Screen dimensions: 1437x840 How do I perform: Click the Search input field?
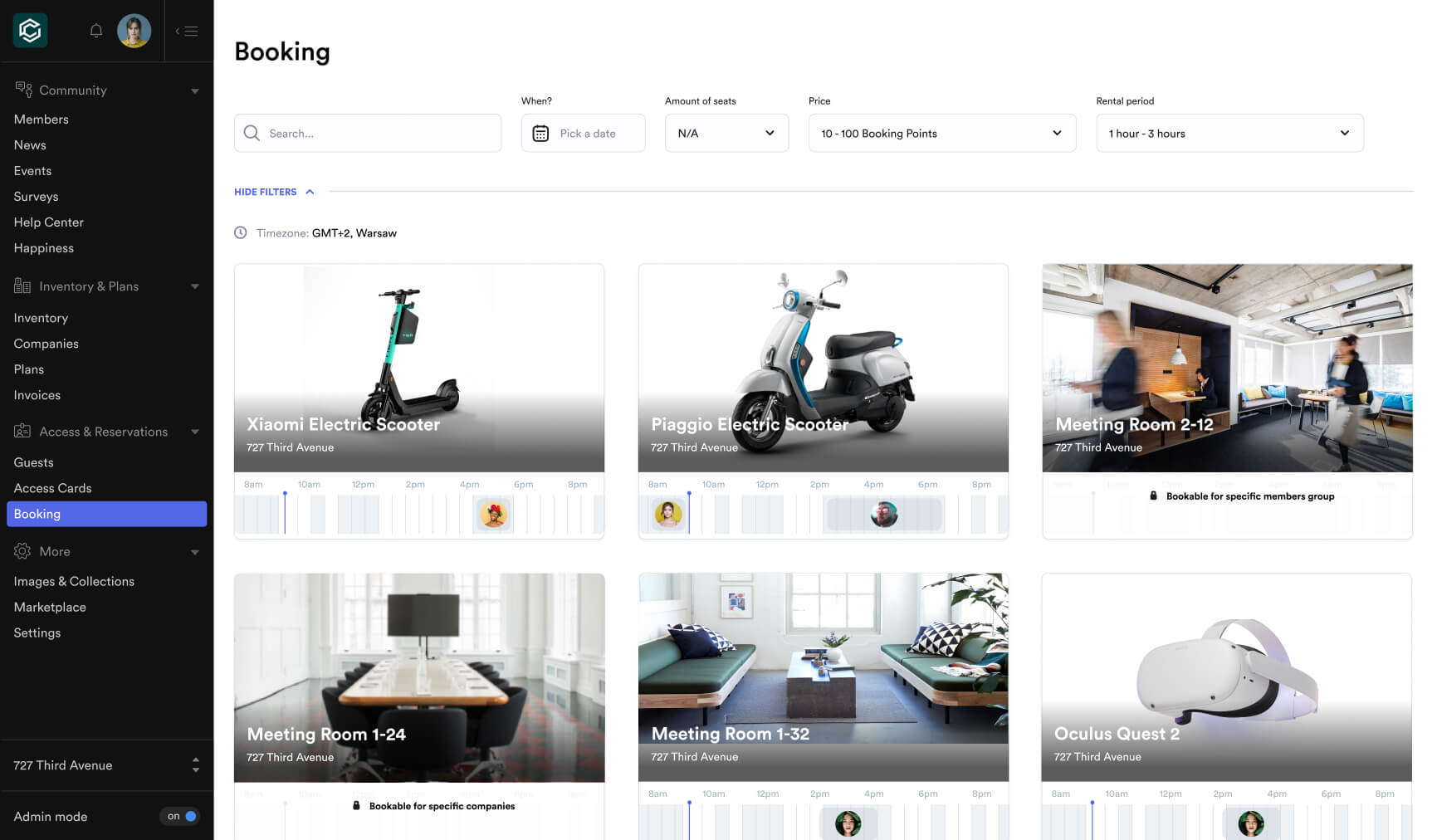(368, 133)
